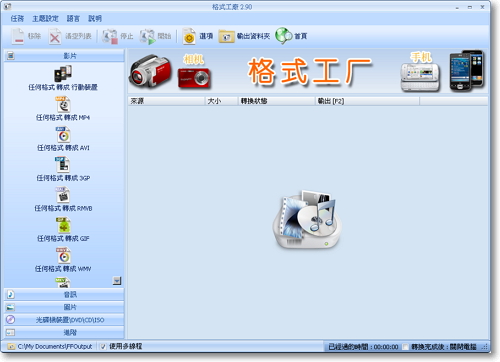Viewport: 500px width, 362px height.
Task: Collapse the Video (影片) section header
Action: pyautogui.click(x=64, y=56)
